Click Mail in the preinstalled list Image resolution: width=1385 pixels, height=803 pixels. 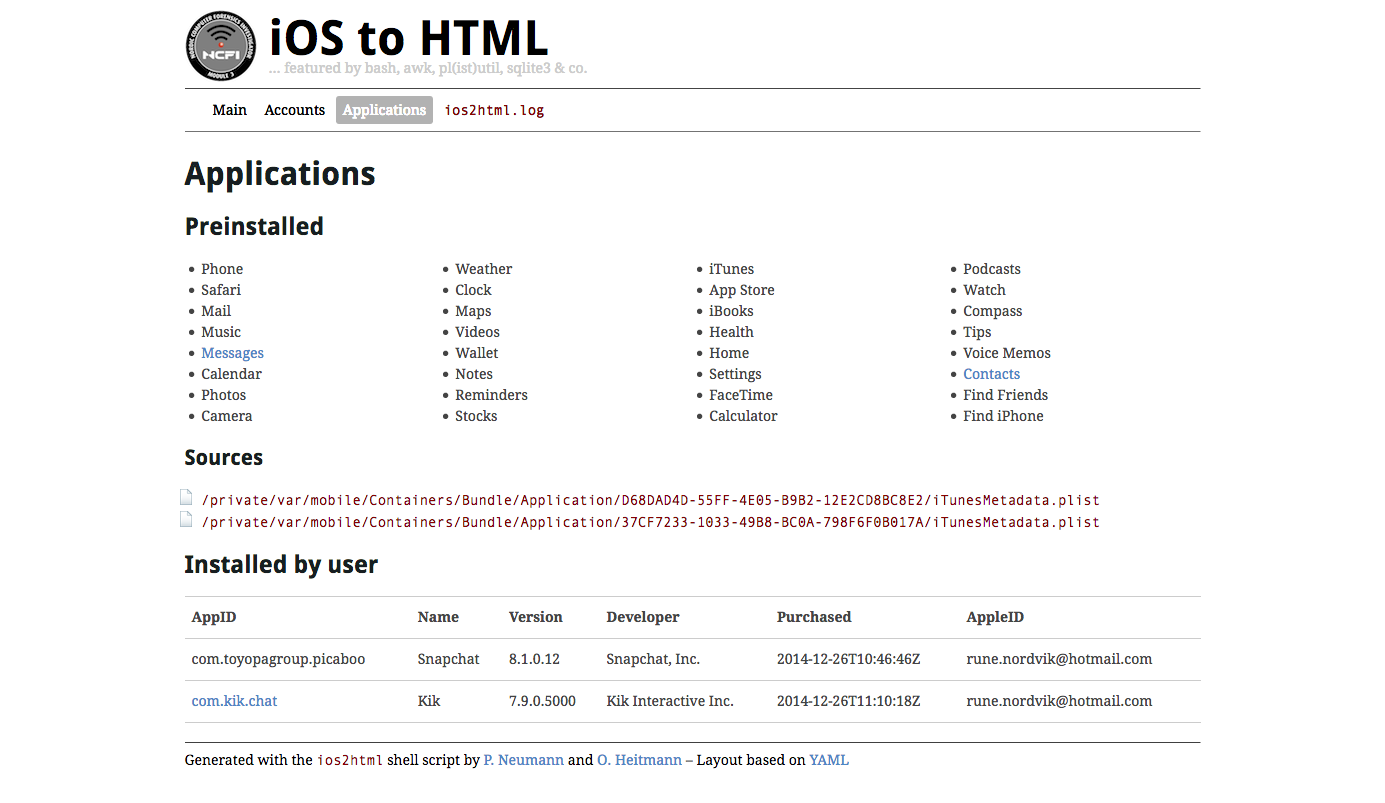pyautogui.click(x=216, y=311)
